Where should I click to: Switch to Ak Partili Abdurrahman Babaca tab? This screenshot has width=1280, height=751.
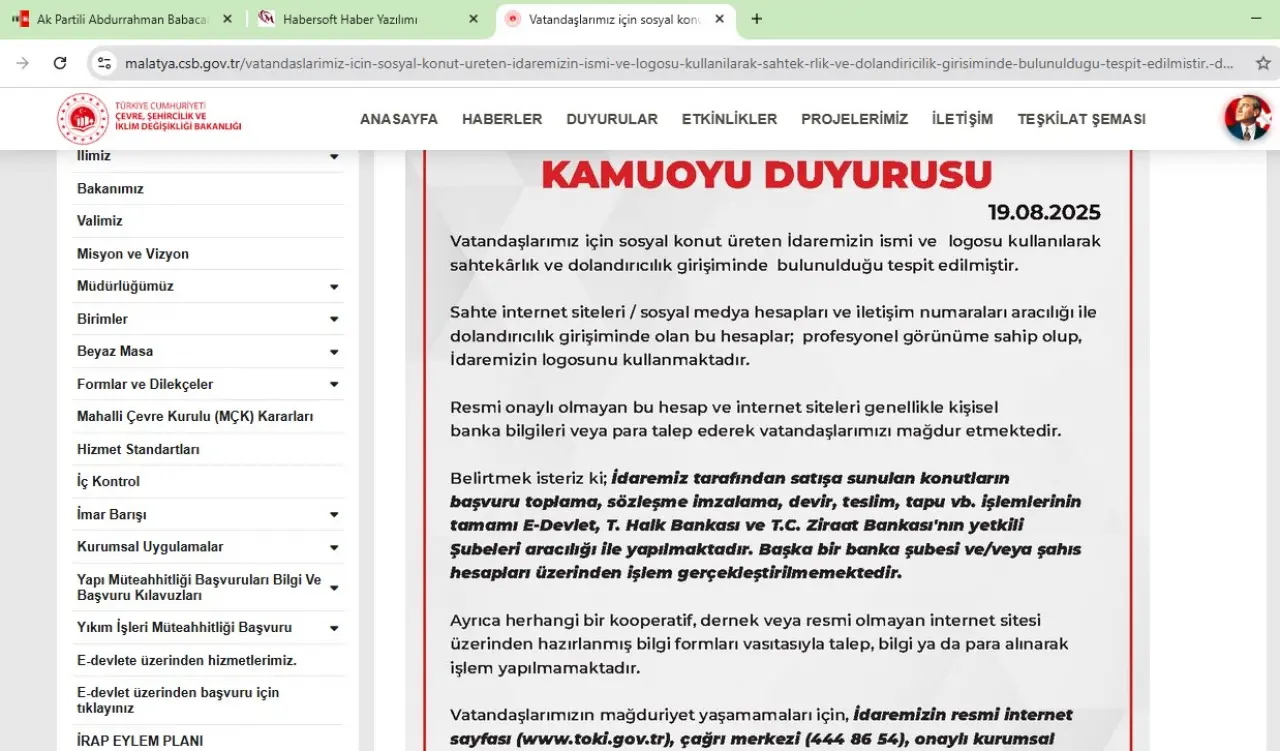point(122,19)
